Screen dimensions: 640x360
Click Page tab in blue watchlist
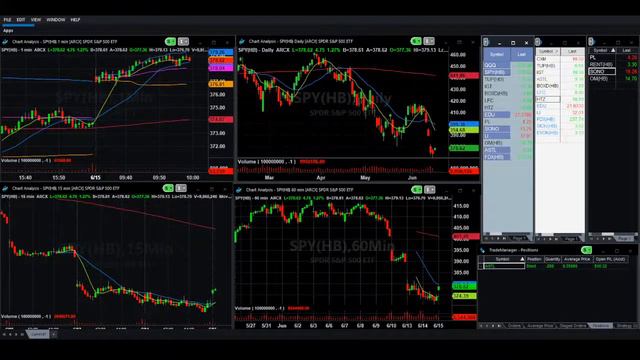pos(518,238)
